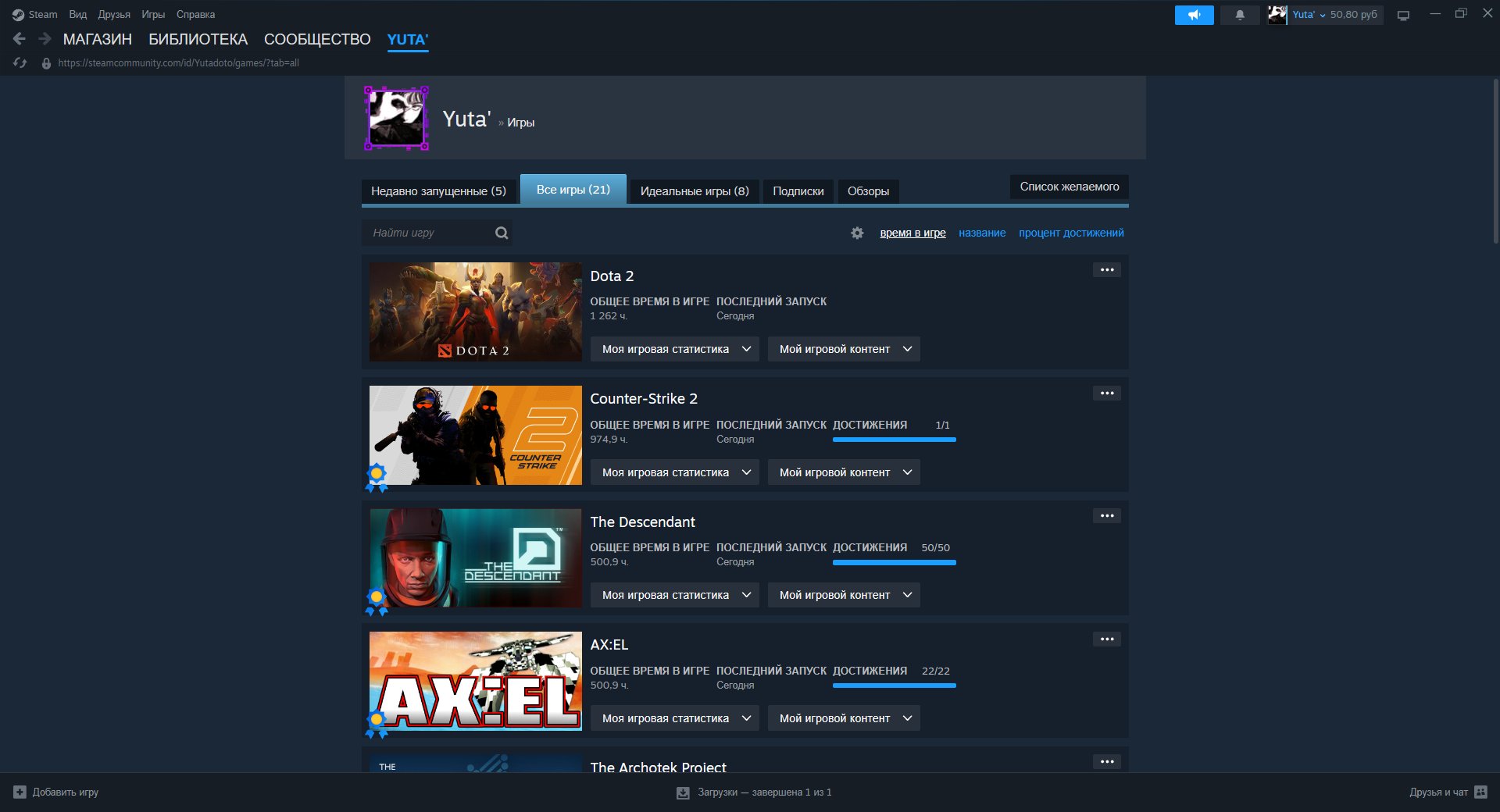Open the three-dot menu for AX:EL
This screenshot has width=1500, height=812.
coord(1107,639)
